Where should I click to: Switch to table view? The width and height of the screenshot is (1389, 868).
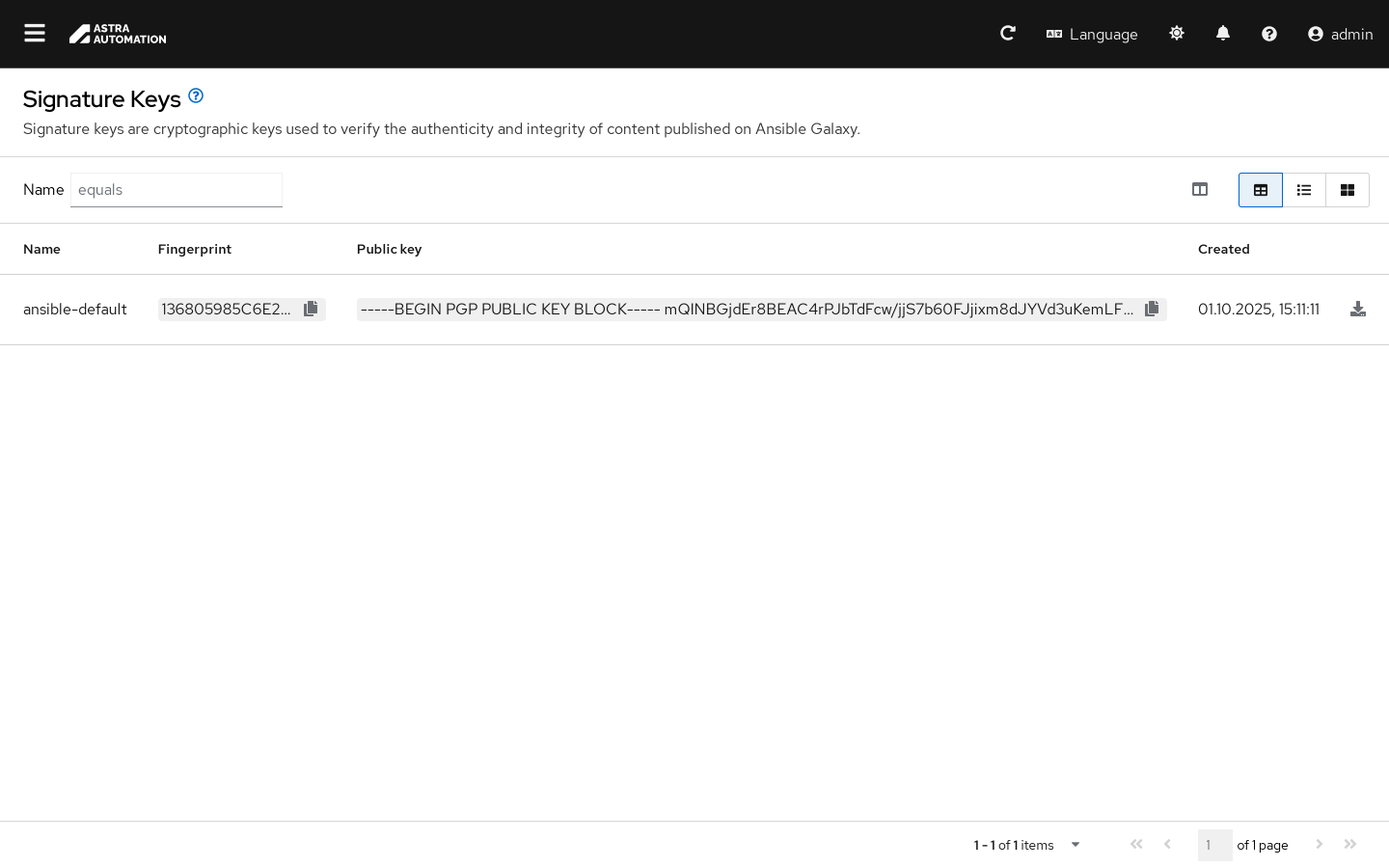click(1261, 190)
